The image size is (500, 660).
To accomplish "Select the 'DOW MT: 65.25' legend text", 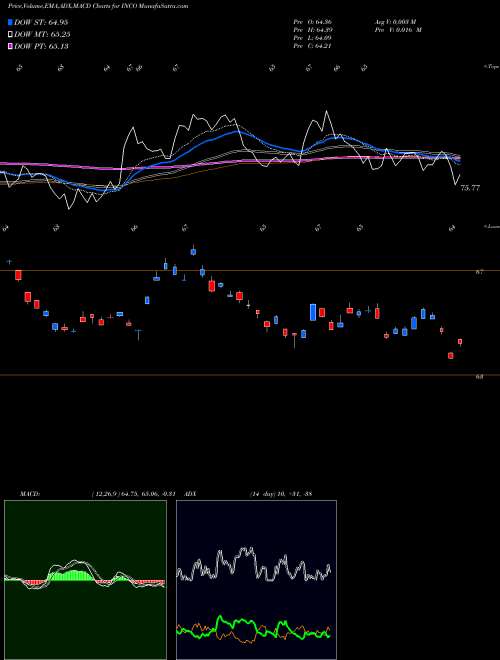I will pyautogui.click(x=42, y=34).
